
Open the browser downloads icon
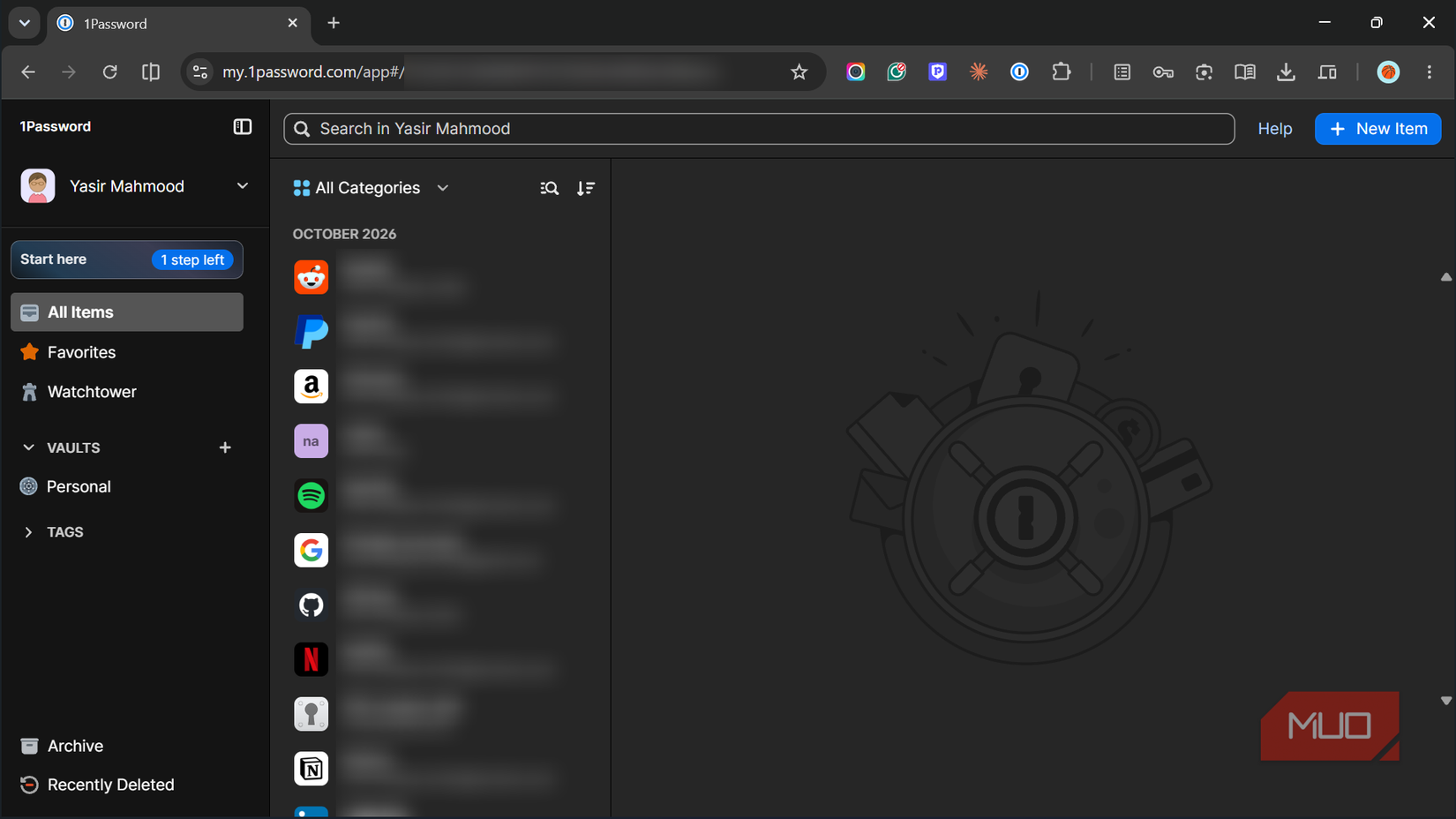(x=1286, y=72)
